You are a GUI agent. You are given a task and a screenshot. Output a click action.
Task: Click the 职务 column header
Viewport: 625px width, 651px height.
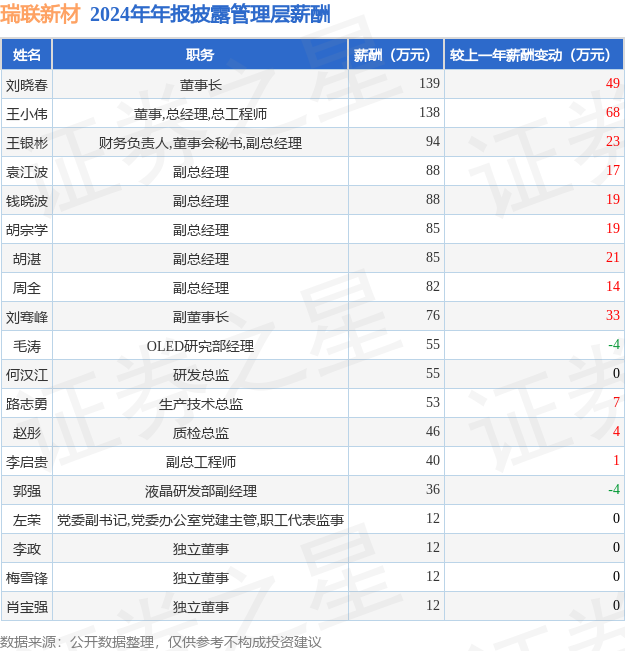(200, 54)
